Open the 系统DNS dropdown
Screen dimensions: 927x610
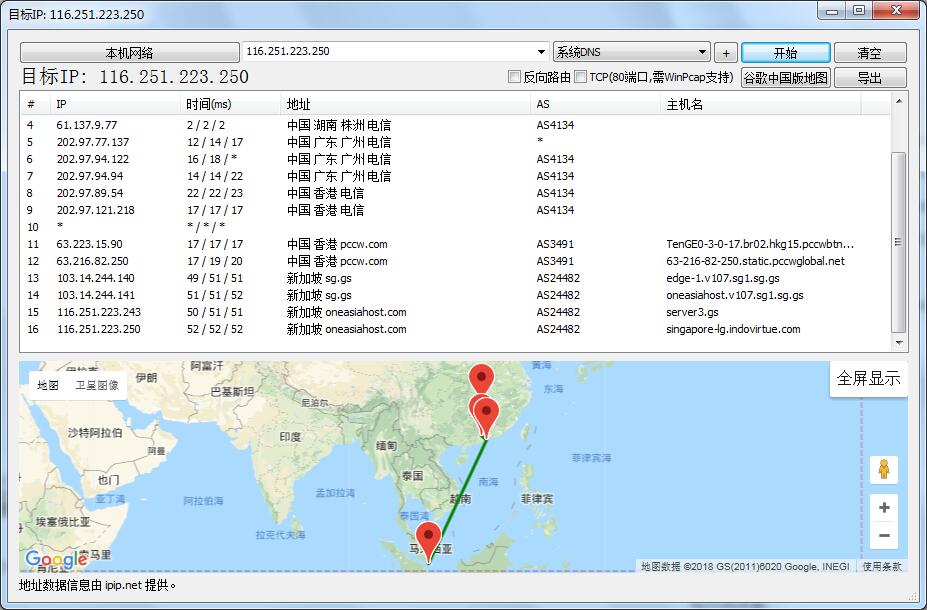point(630,51)
